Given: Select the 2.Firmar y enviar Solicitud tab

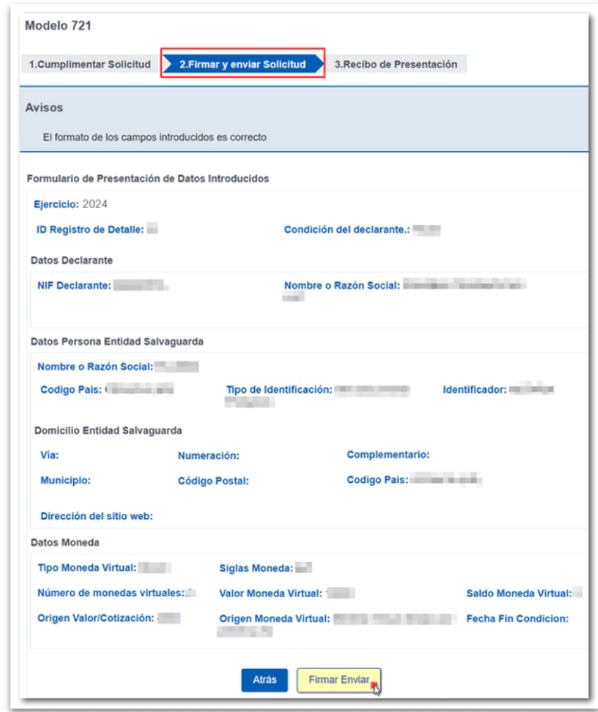Looking at the screenshot, I should 242,64.
